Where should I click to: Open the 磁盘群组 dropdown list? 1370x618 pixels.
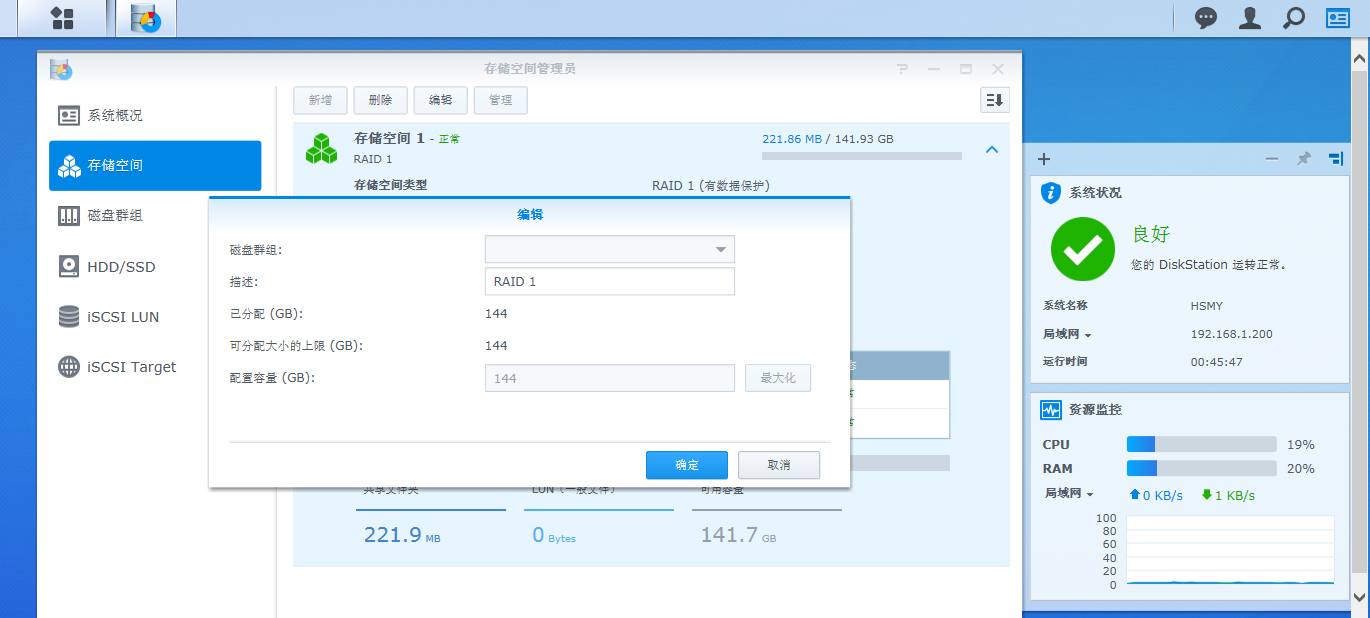pos(609,249)
